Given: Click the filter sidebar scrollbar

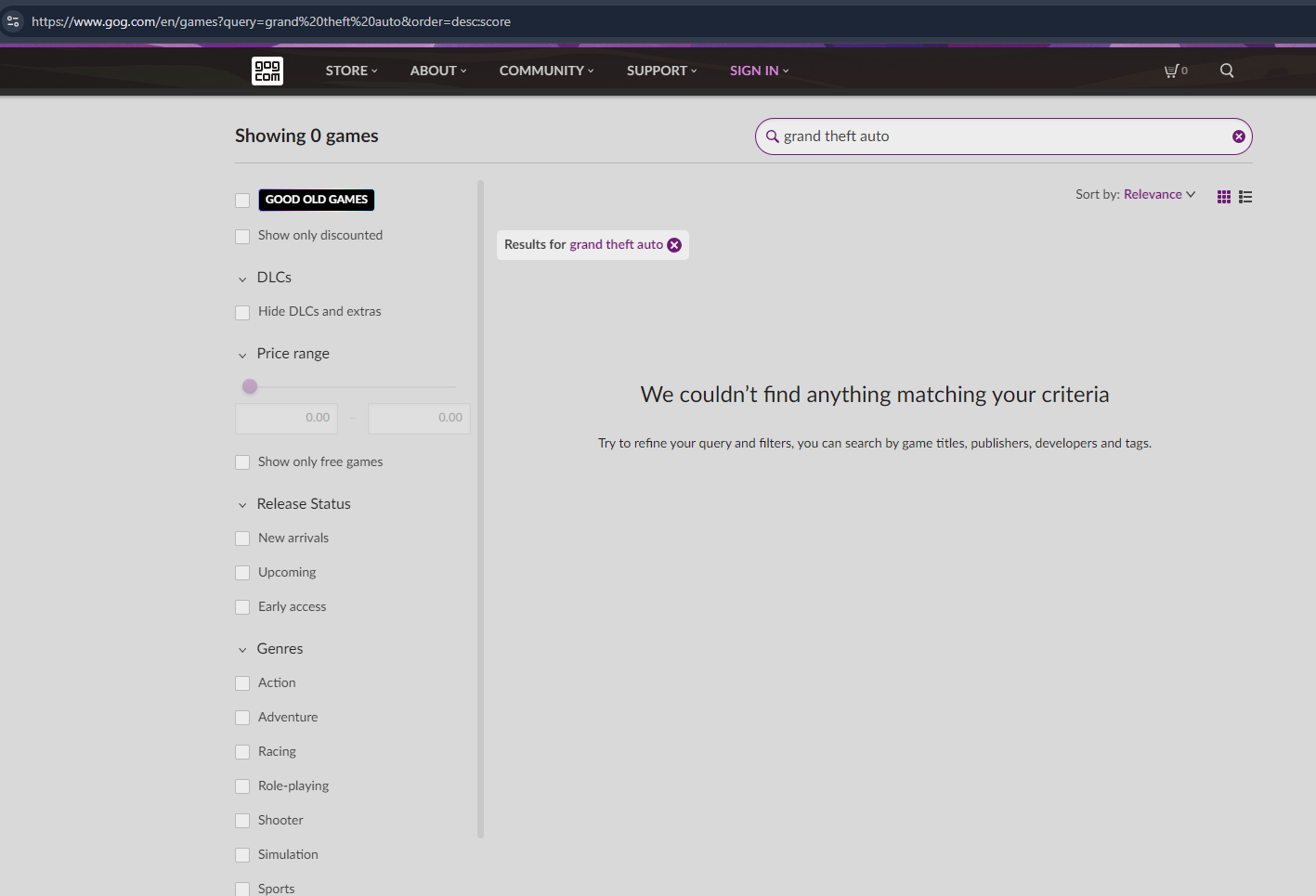Looking at the screenshot, I should coord(481,509).
